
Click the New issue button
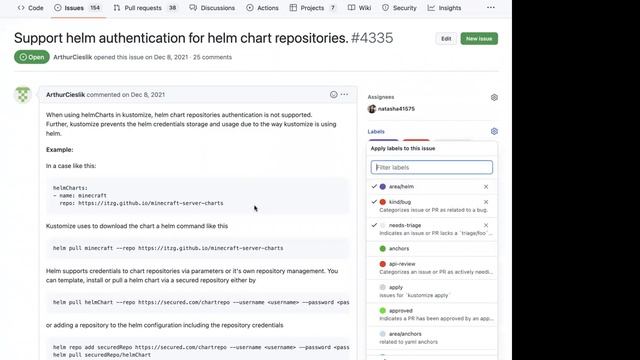tap(479, 39)
